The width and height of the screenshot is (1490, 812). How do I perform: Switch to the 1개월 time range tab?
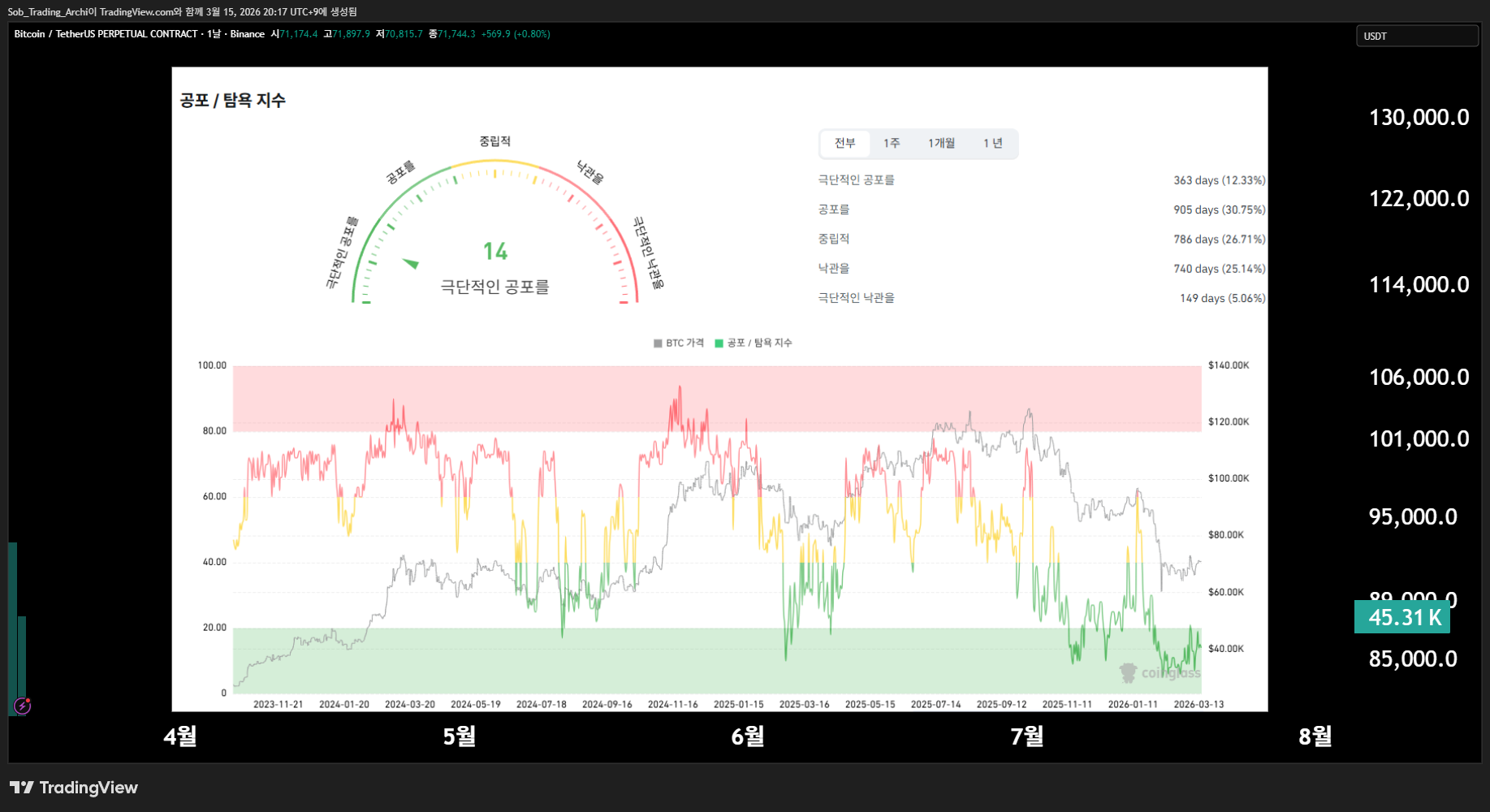[942, 144]
